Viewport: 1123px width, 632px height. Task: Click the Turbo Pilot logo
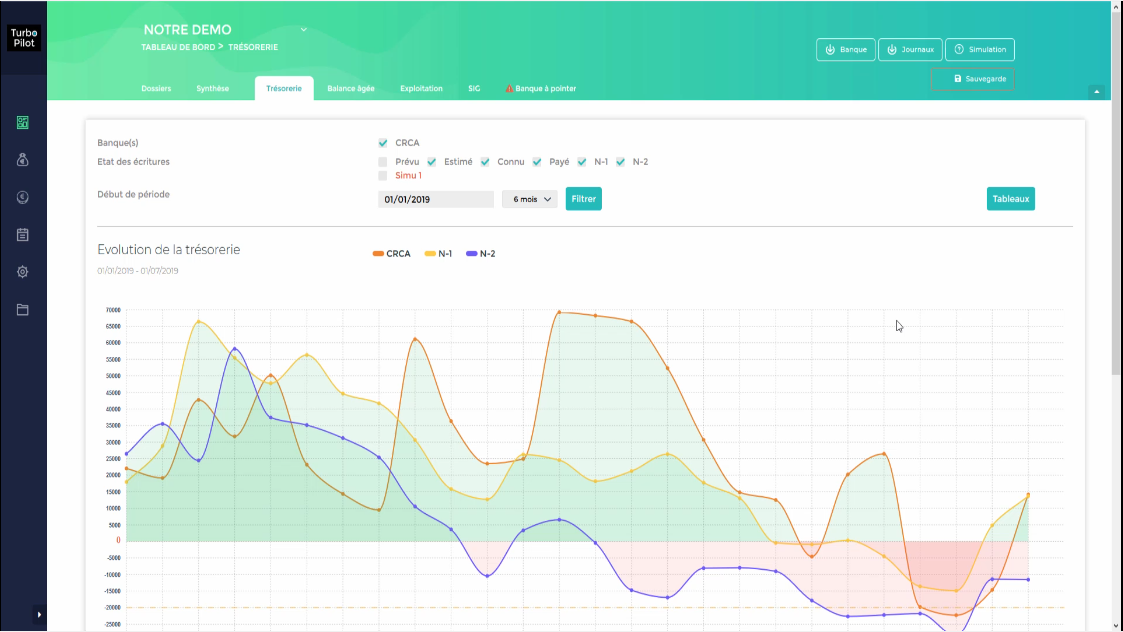pos(24,38)
